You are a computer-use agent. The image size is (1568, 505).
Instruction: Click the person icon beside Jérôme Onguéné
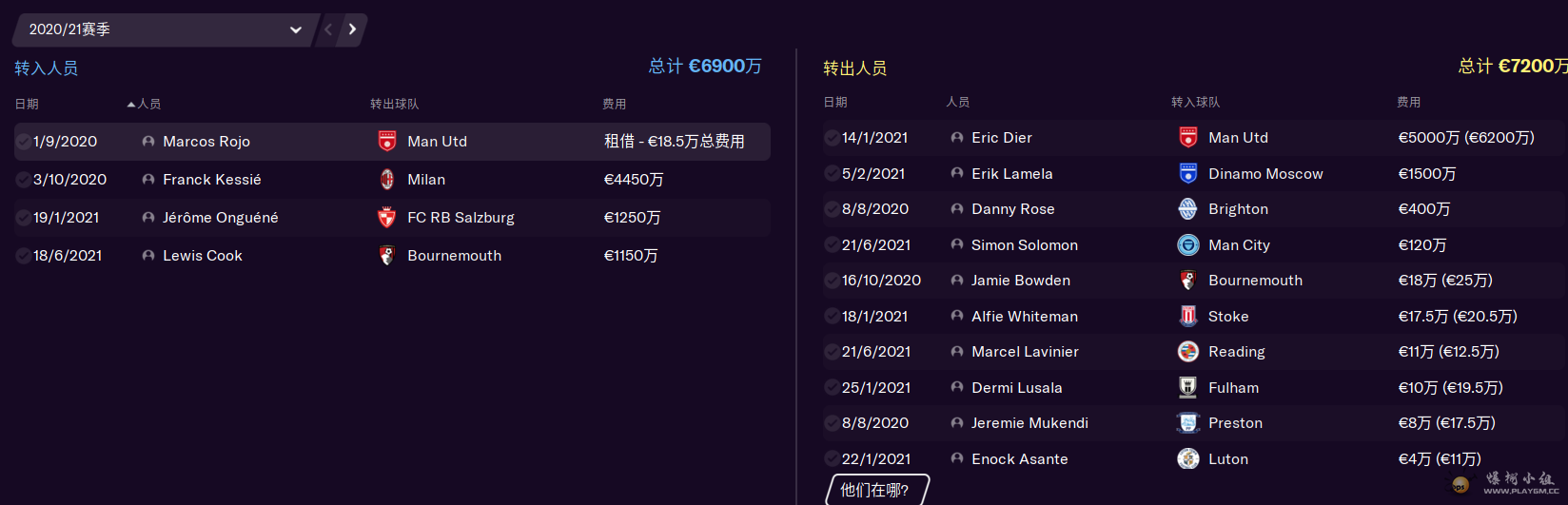coord(148,218)
